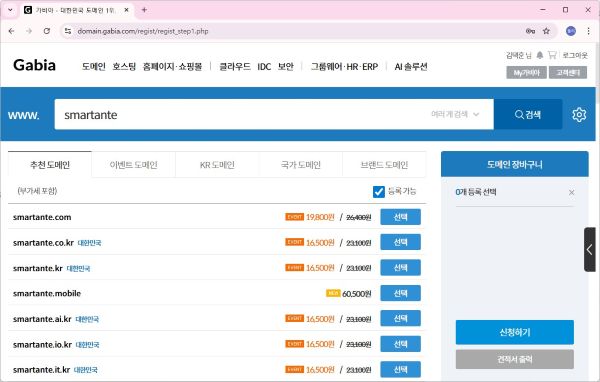Bookmark this page with the star icon
The image size is (600, 382).
pos(546,31)
